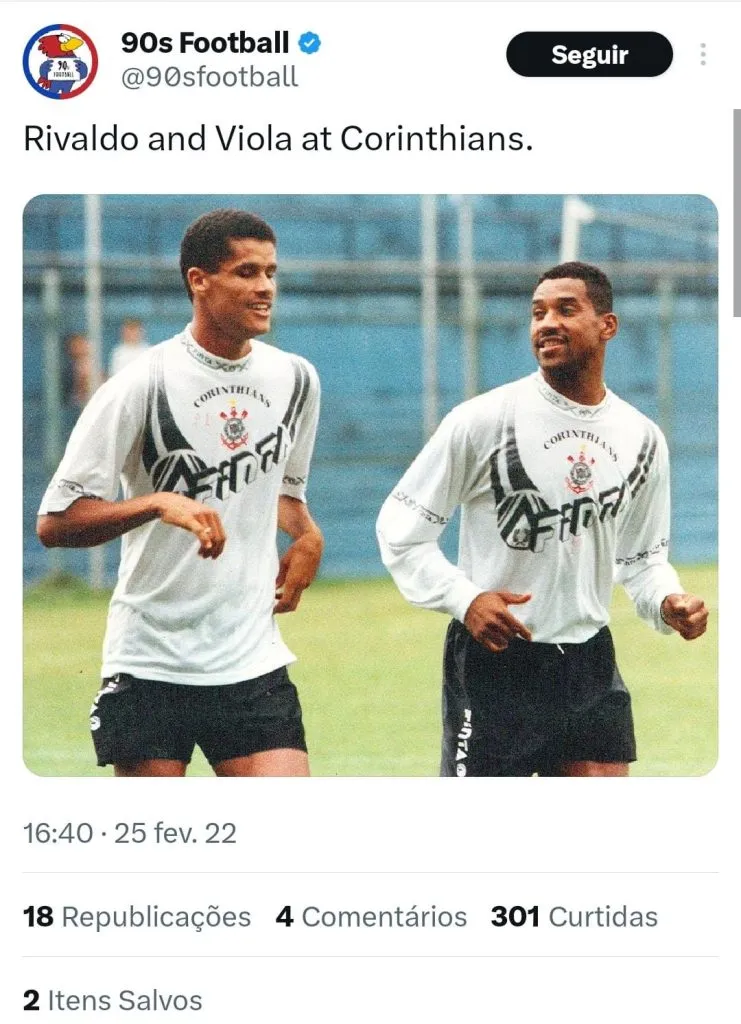This screenshot has height=1024, width=741.
Task: View the 301 Curtidas list
Action: (574, 917)
